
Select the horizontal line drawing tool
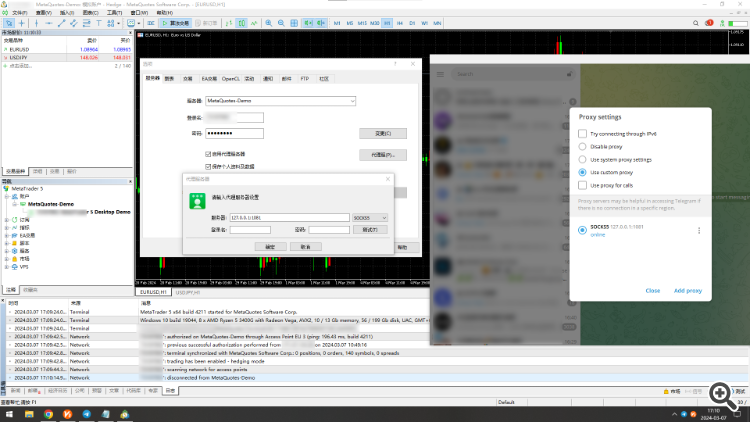tap(49, 23)
